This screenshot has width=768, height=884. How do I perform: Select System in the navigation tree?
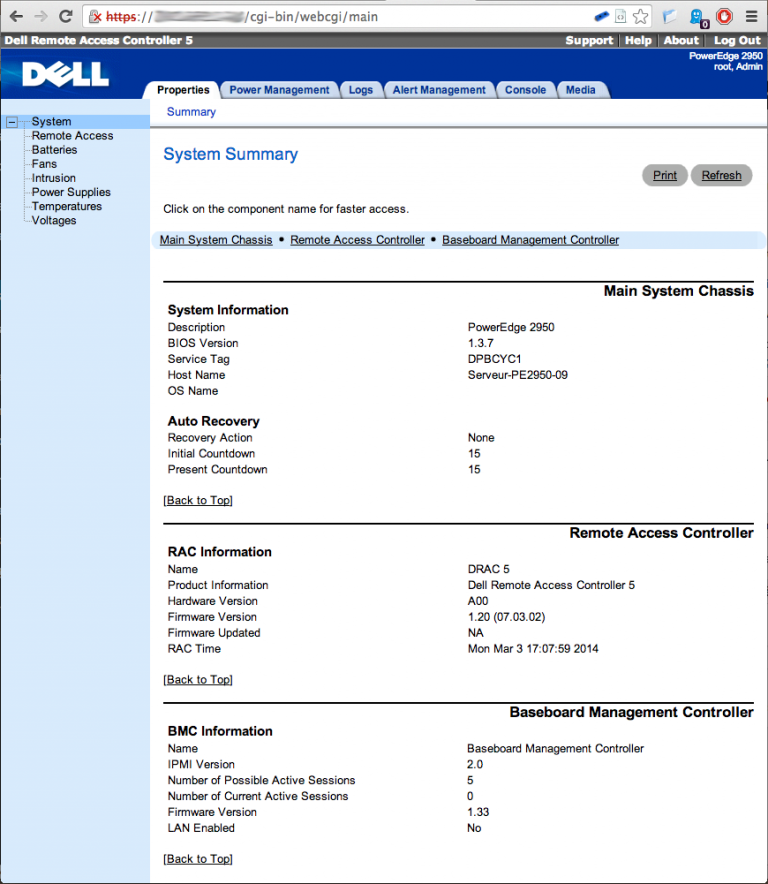(51, 121)
